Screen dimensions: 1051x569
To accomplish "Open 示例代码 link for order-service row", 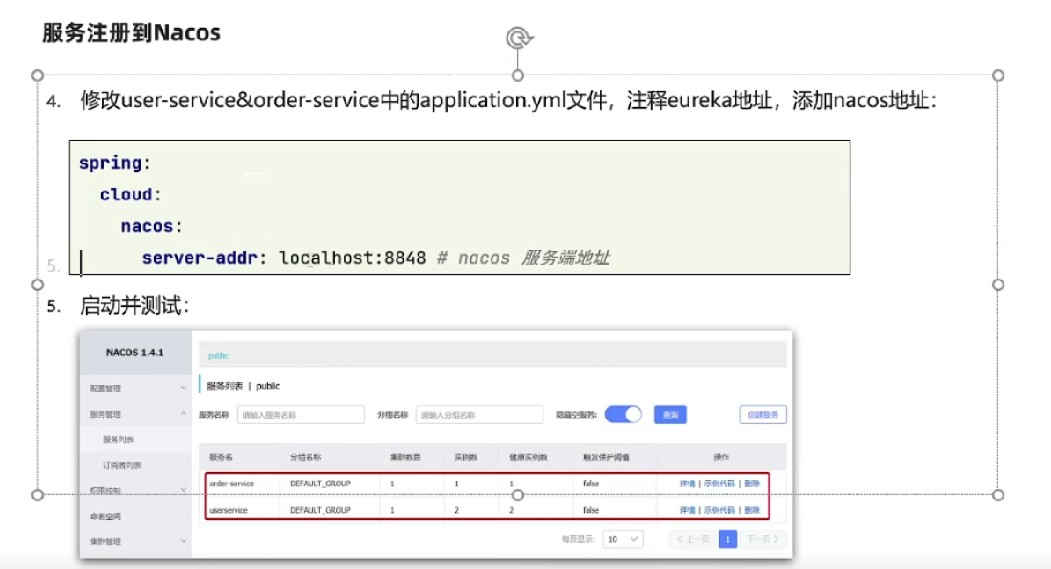I will 719,483.
